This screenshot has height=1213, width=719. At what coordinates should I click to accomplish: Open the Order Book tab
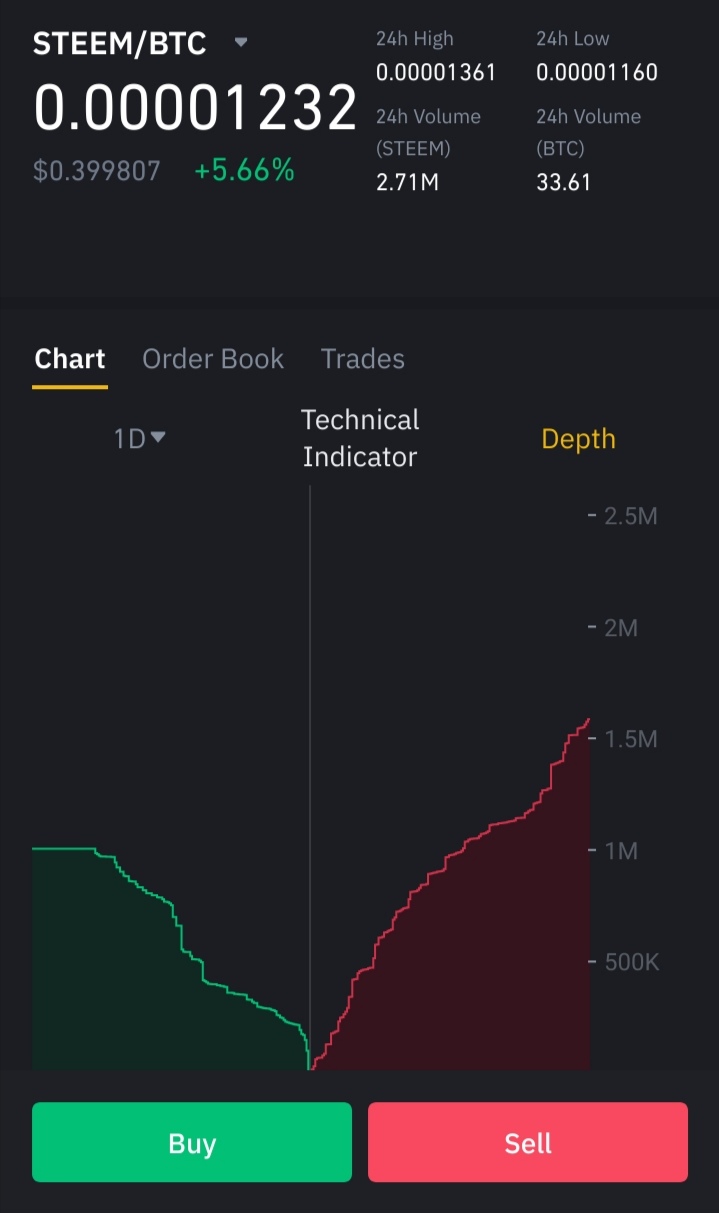click(213, 359)
